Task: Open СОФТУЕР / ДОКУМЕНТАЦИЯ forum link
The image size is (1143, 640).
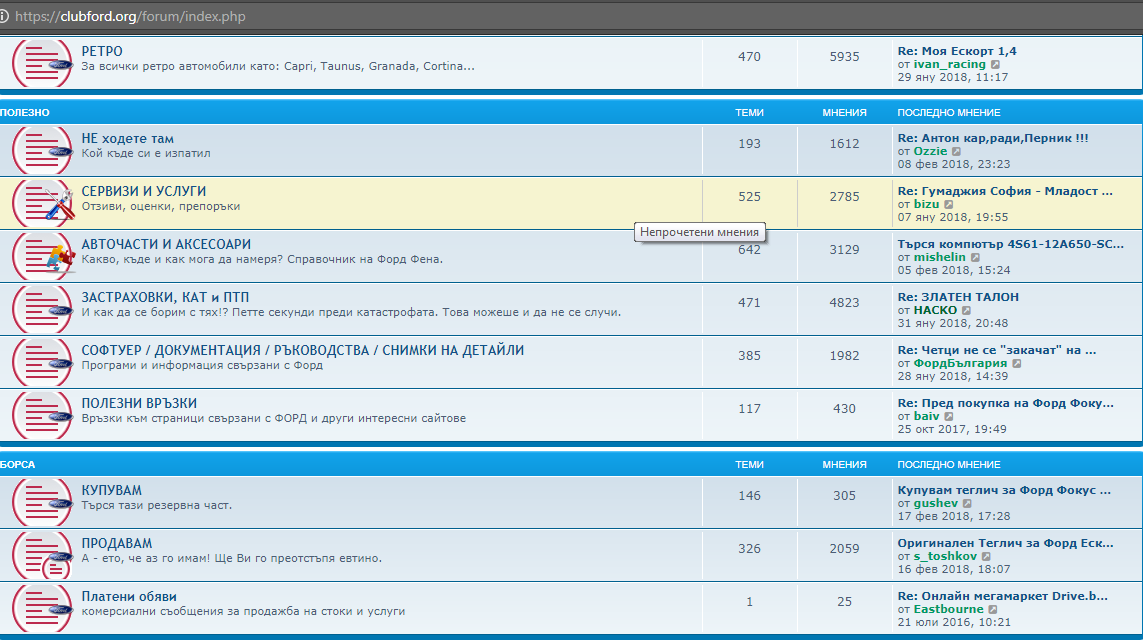Action: pyautogui.click(x=302, y=350)
